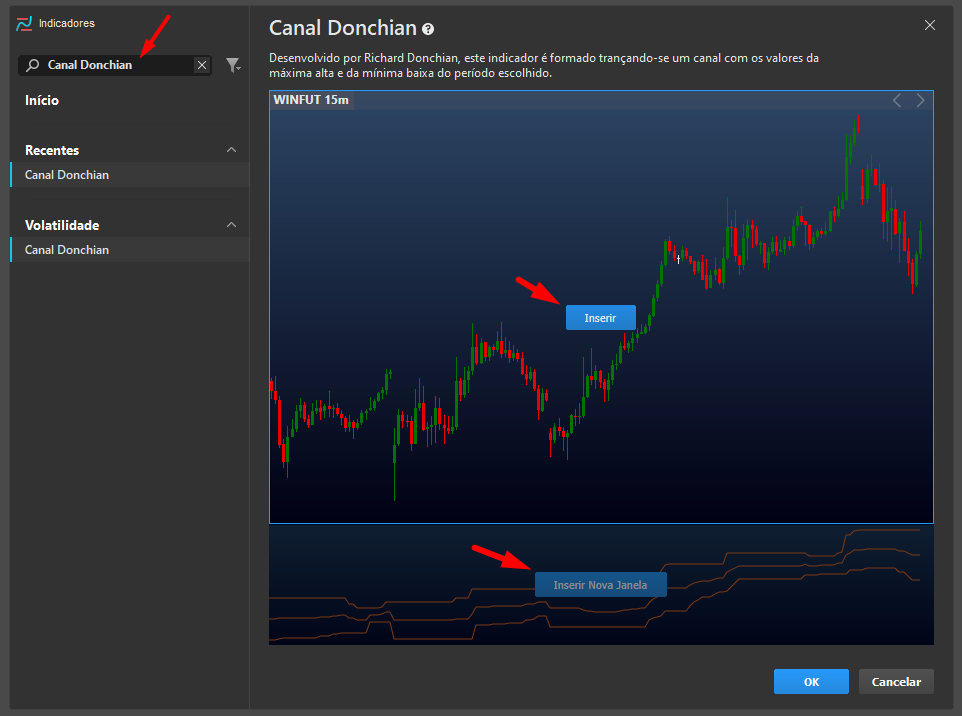
Task: Show previous chart preview arrow
Action: point(897,101)
